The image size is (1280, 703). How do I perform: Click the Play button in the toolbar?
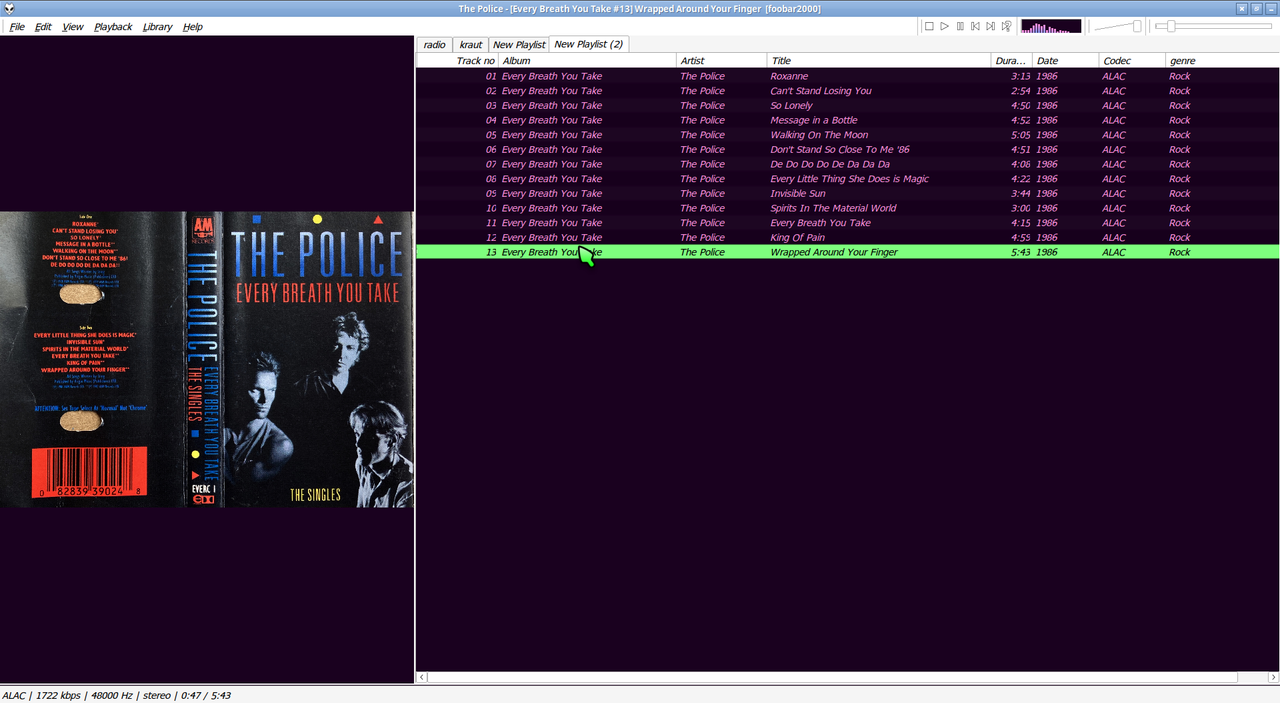944,26
